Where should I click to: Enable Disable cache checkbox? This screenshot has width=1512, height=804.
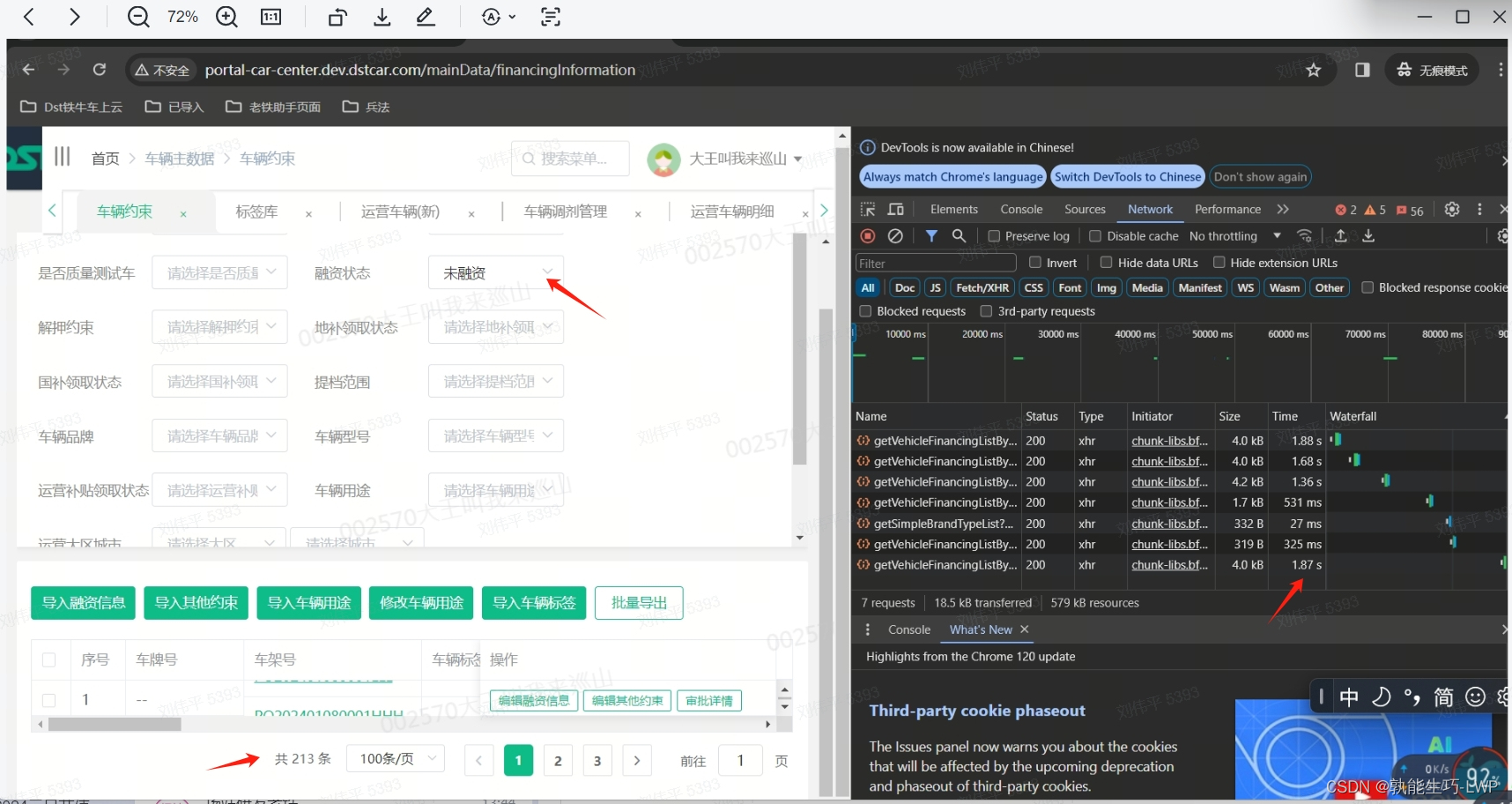pyautogui.click(x=1095, y=236)
